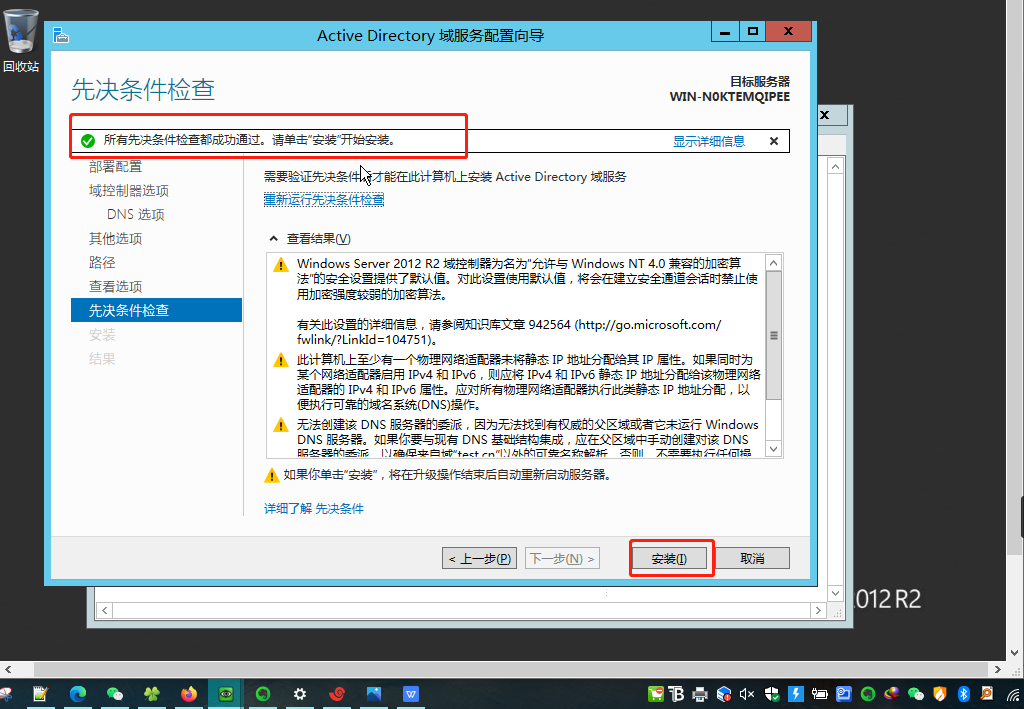The width and height of the screenshot is (1024, 709).
Task: Click the 安装(I) button
Action: pos(669,559)
